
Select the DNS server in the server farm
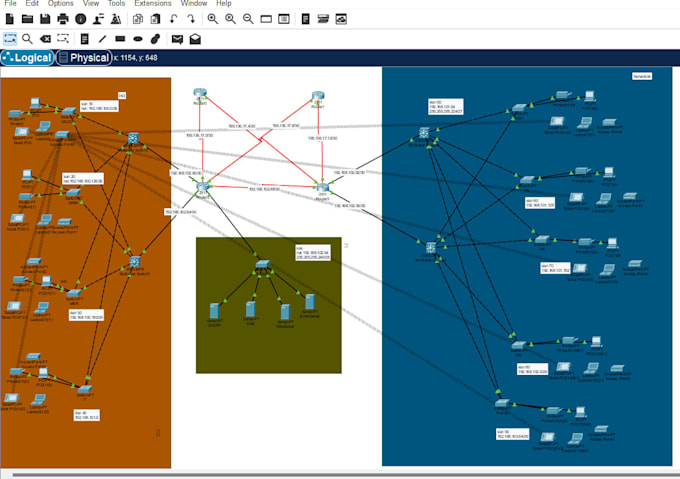tap(250, 309)
